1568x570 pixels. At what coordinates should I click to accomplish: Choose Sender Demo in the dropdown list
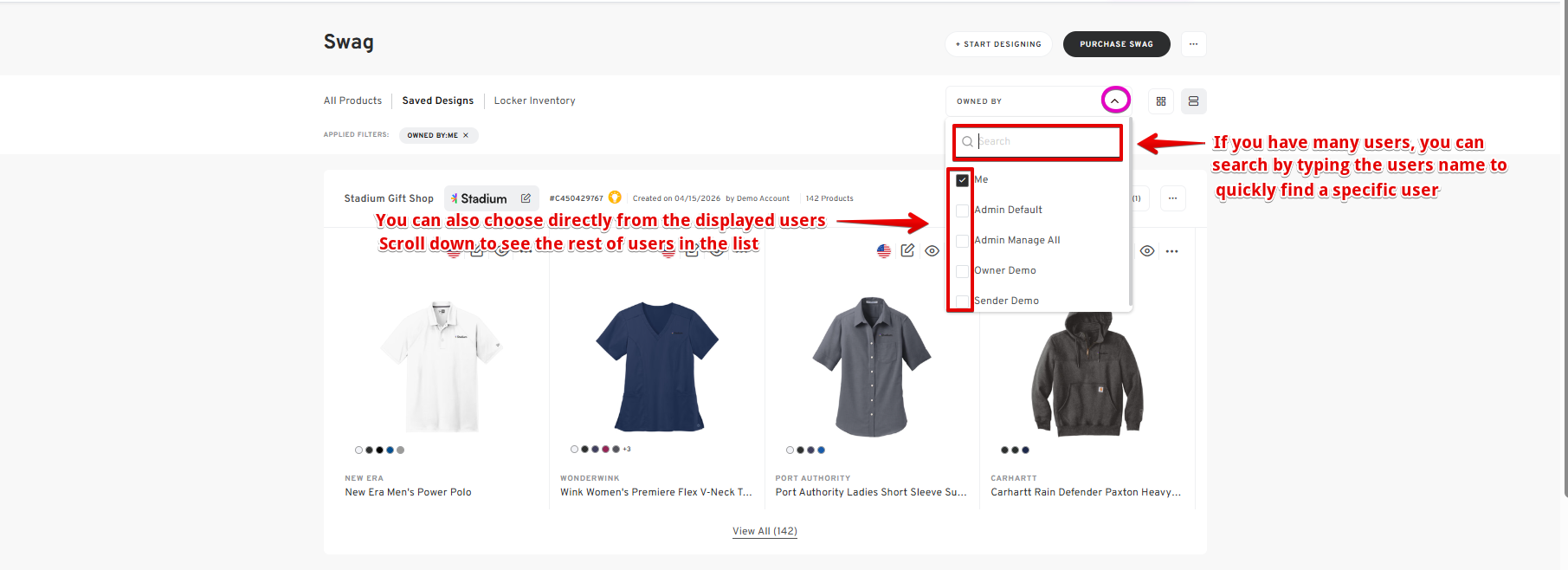click(1006, 301)
